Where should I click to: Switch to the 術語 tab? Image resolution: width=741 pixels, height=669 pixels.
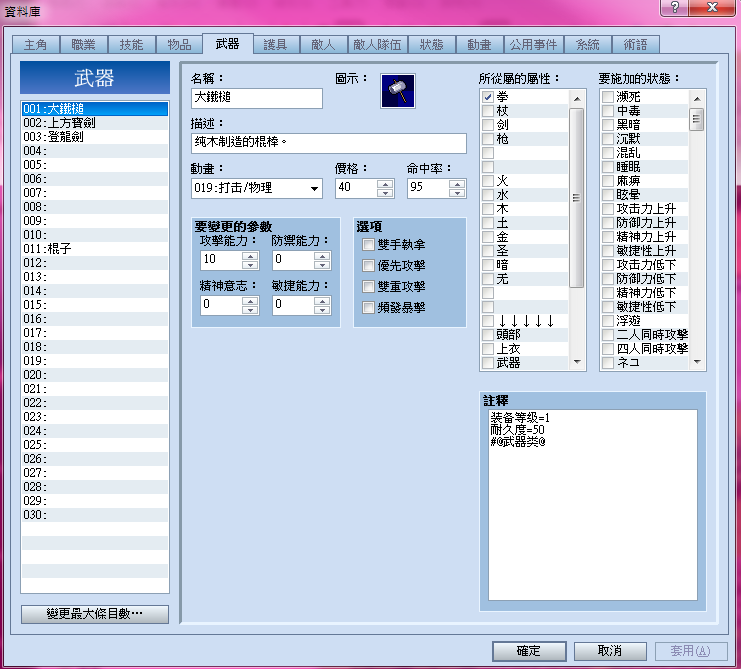[x=635, y=44]
